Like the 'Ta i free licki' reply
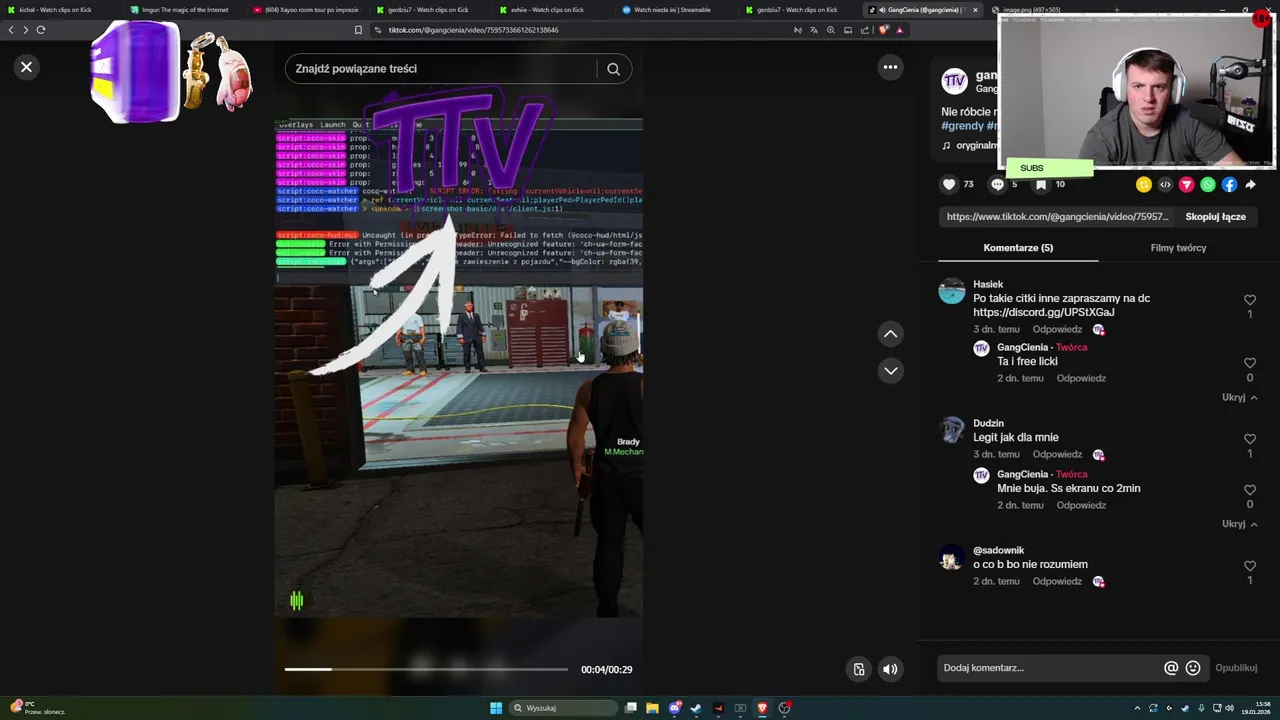The width and height of the screenshot is (1280, 720). point(1249,363)
